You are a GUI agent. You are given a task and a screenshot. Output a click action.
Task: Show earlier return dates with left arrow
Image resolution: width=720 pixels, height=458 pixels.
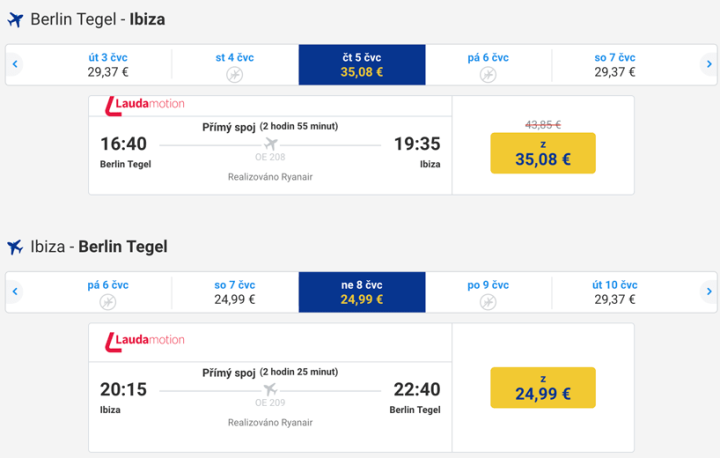(x=14, y=292)
